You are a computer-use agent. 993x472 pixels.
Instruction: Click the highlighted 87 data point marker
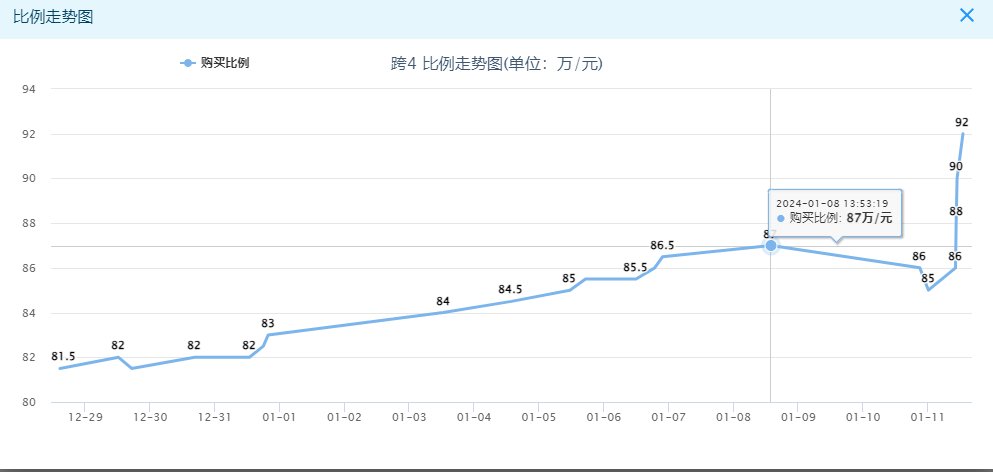click(771, 245)
